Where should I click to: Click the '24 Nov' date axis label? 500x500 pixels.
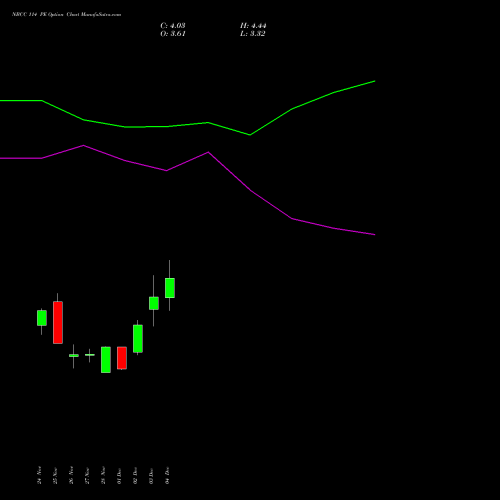pyautogui.click(x=39, y=475)
